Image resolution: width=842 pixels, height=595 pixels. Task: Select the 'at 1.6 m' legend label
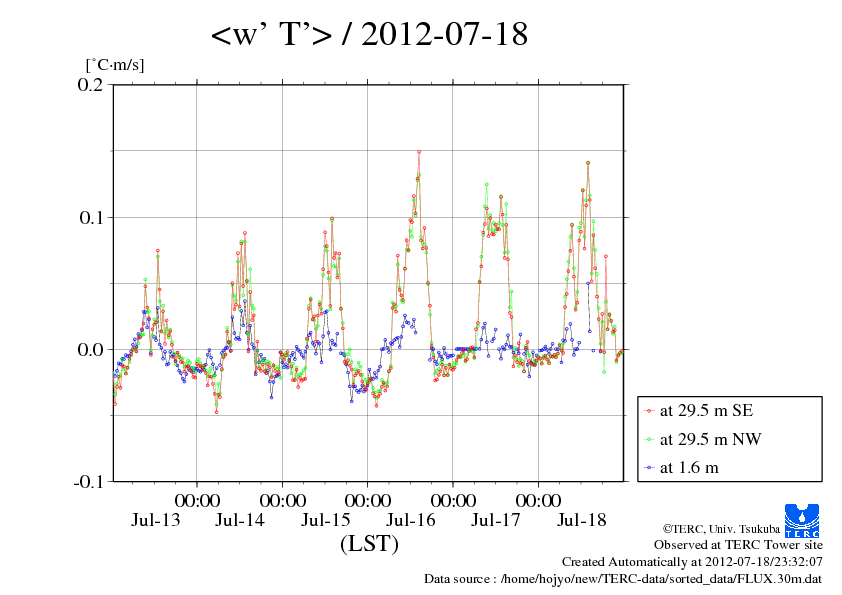click(689, 468)
